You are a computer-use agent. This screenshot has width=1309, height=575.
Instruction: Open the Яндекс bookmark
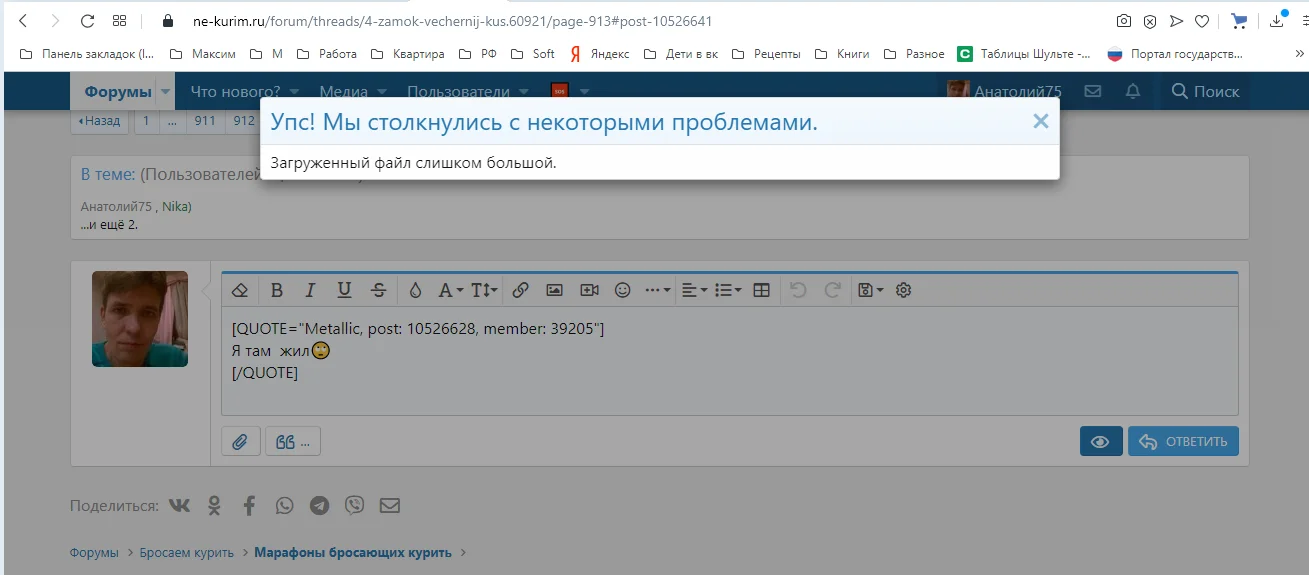600,54
